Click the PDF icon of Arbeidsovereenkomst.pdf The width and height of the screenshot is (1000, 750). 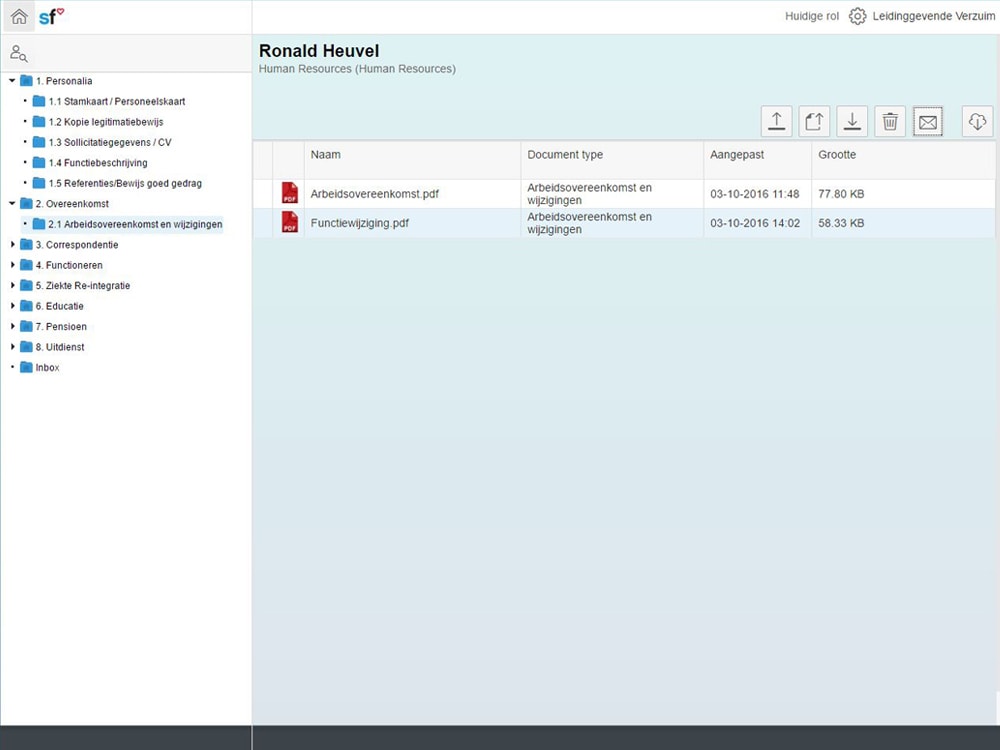290,193
